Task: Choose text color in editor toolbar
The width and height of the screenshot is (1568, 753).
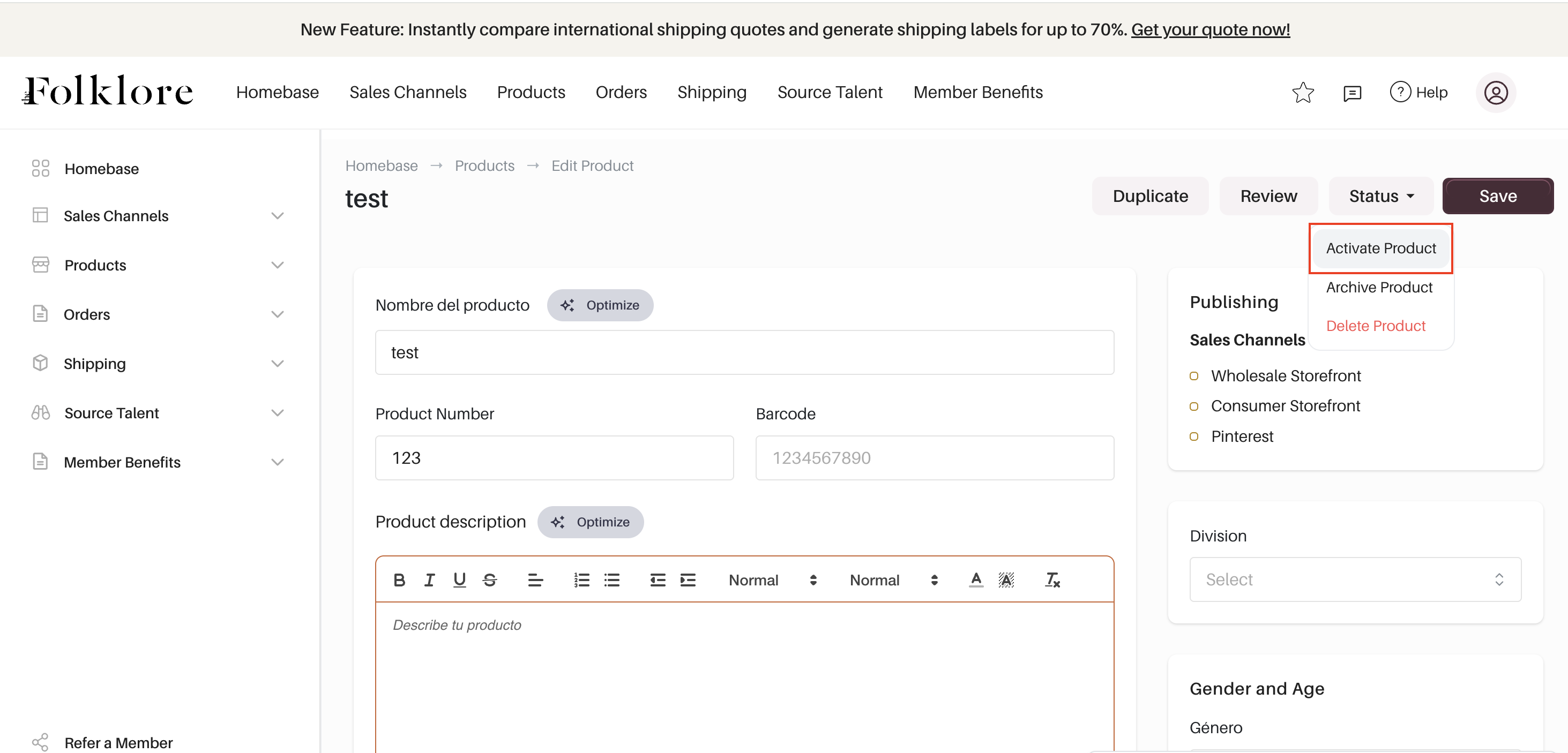Action: pyautogui.click(x=976, y=579)
